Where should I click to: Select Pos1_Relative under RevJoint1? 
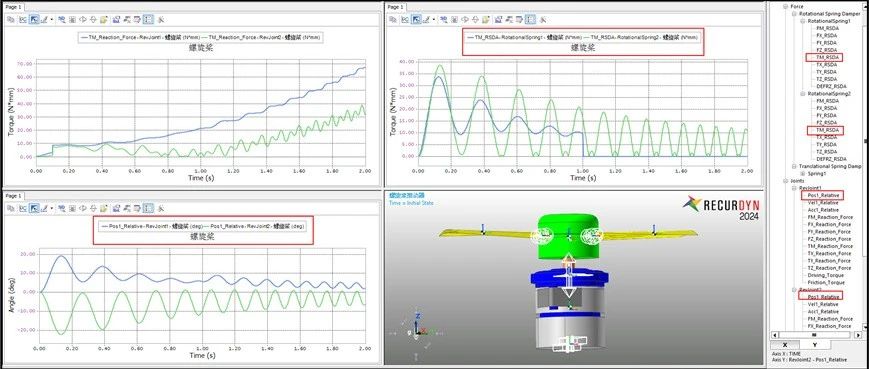coord(823,195)
